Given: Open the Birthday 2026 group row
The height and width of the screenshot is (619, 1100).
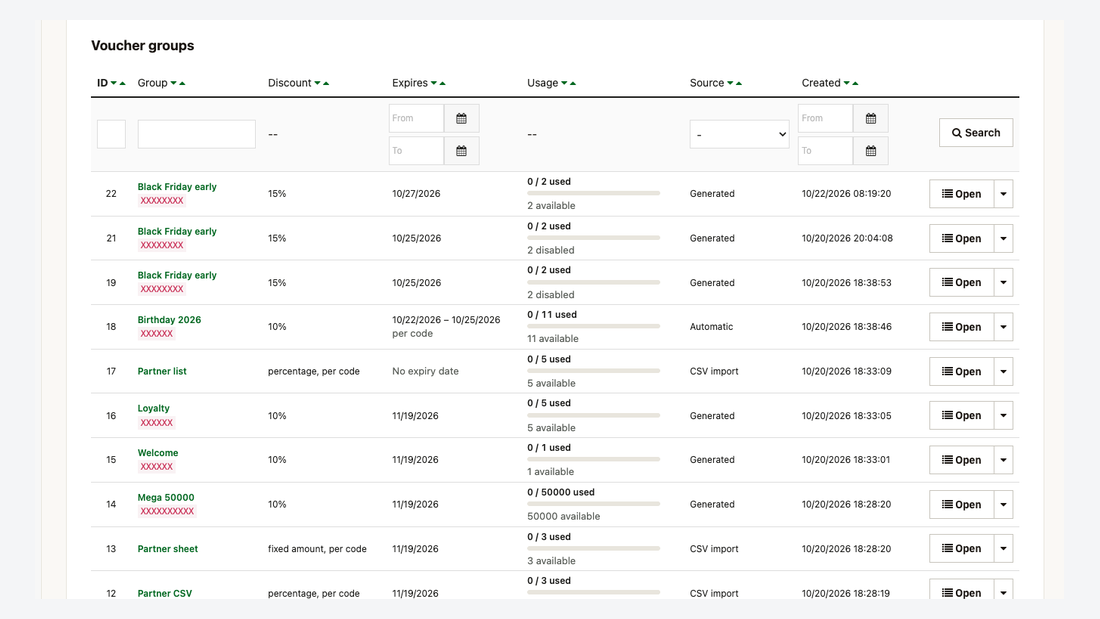Looking at the screenshot, I should tap(961, 327).
